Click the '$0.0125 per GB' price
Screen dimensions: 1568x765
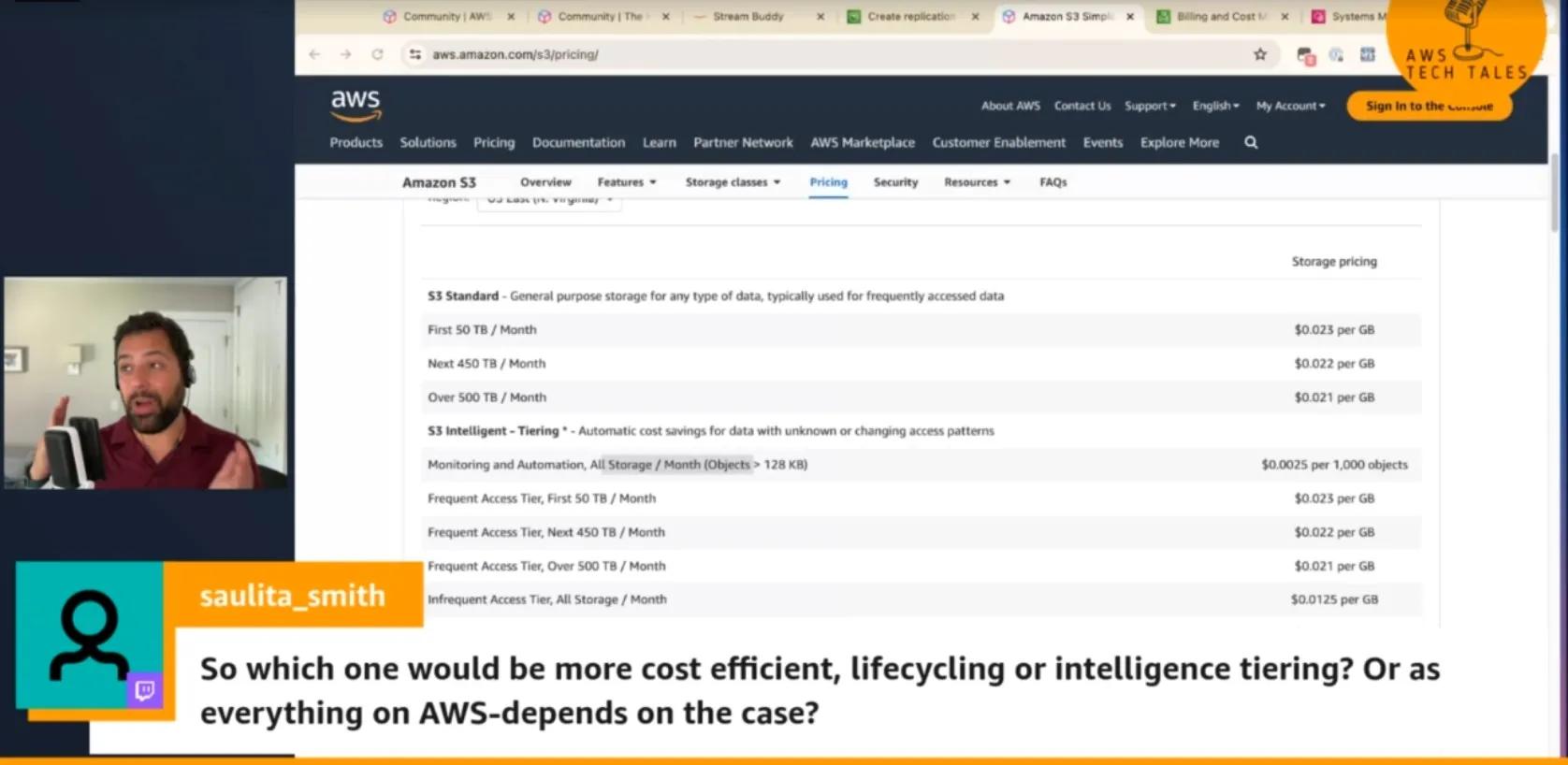coord(1334,599)
